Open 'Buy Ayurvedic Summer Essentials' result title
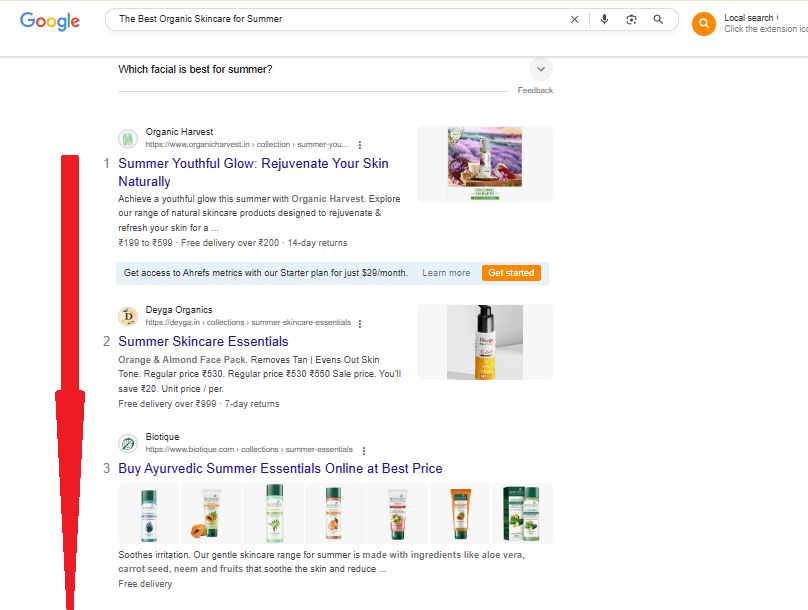808x610 pixels. click(x=280, y=468)
